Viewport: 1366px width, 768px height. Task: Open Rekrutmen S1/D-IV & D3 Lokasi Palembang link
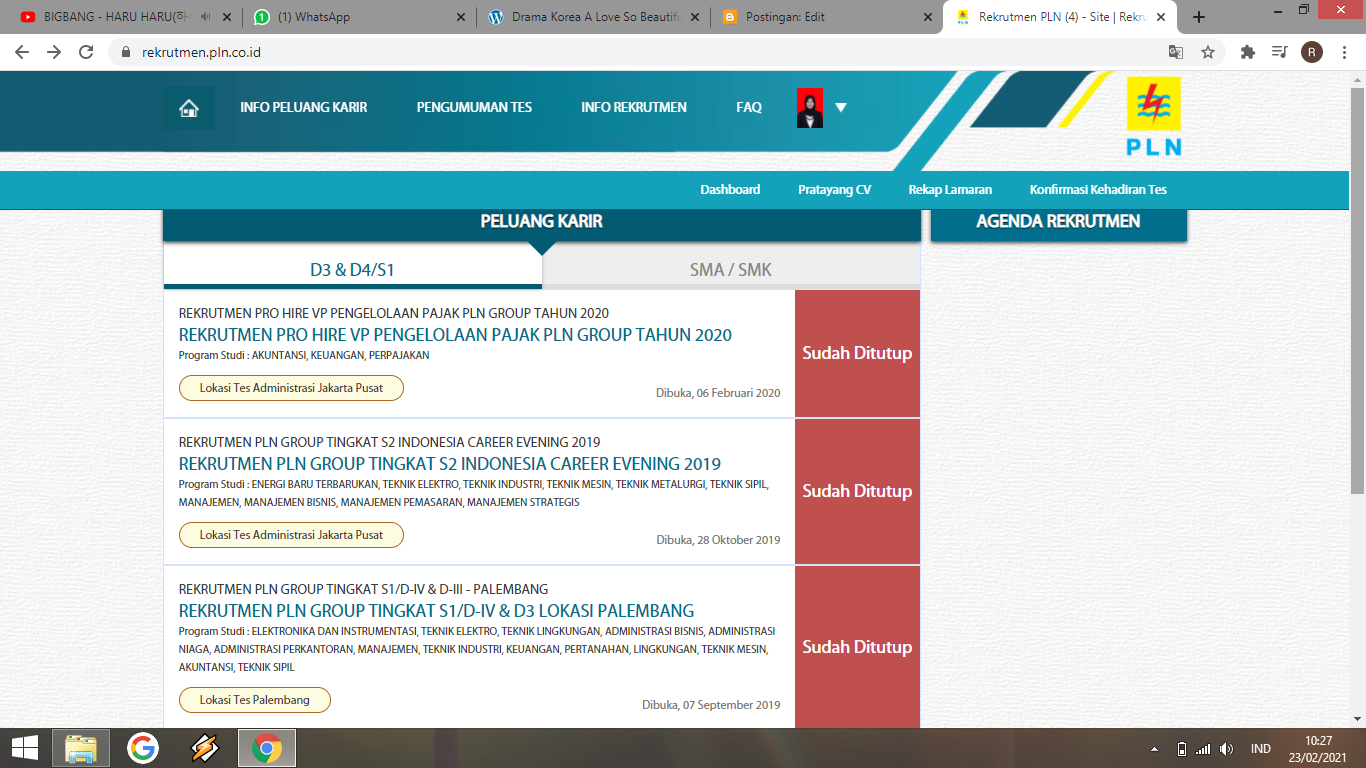coord(436,611)
